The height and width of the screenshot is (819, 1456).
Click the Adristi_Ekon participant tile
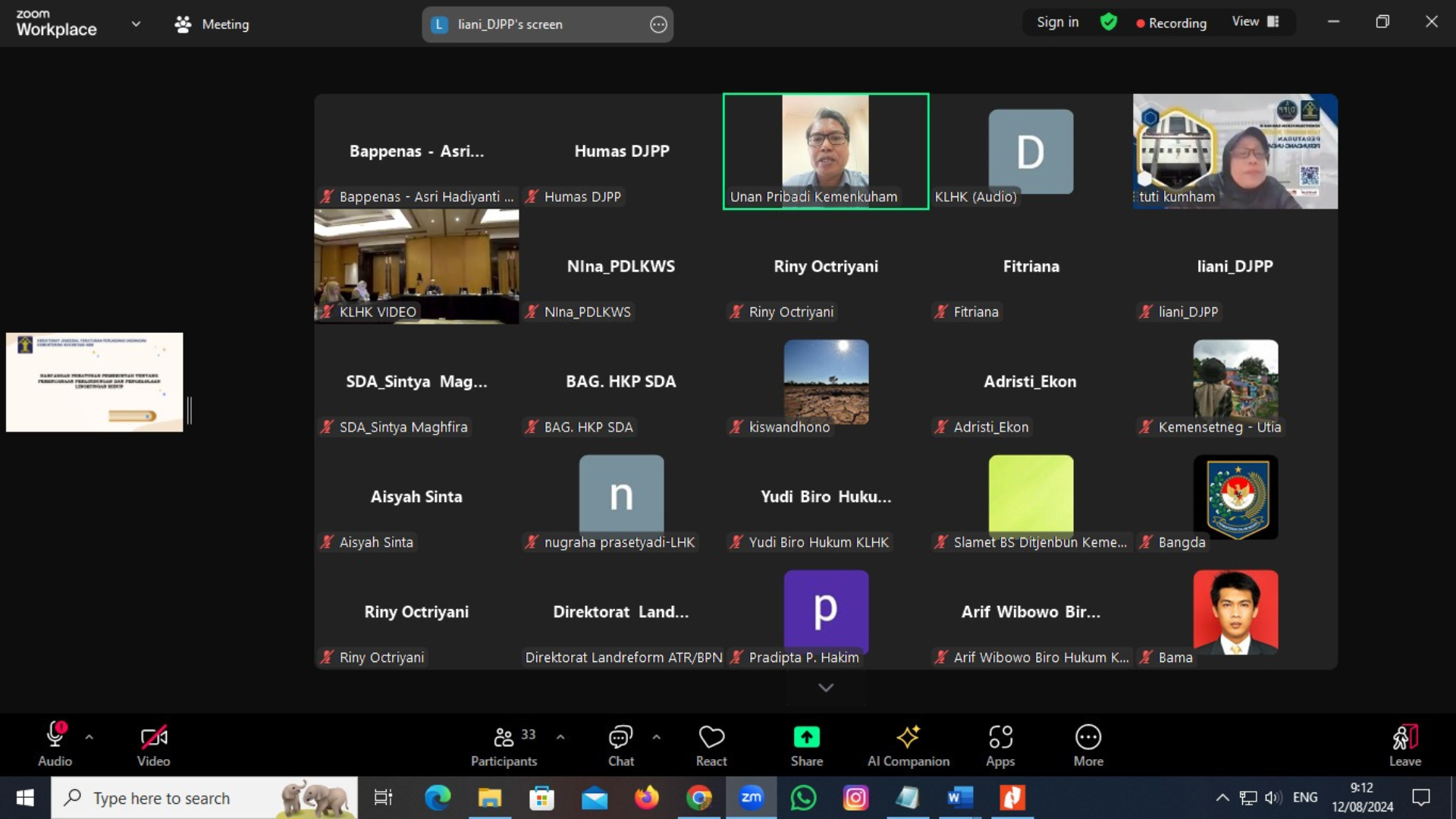[1031, 381]
